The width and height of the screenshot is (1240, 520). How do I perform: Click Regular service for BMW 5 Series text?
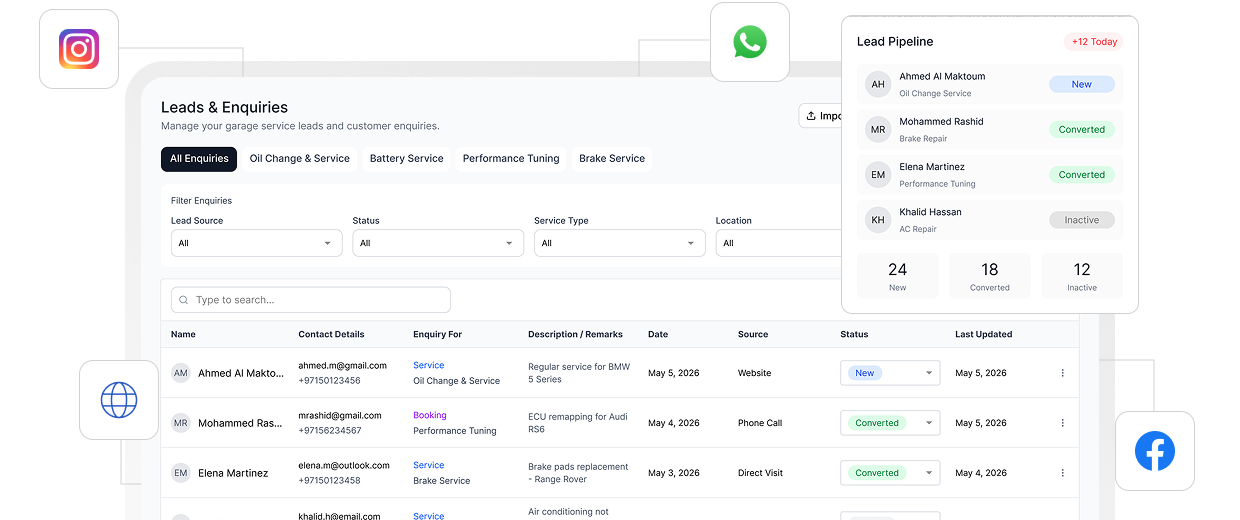pos(579,373)
